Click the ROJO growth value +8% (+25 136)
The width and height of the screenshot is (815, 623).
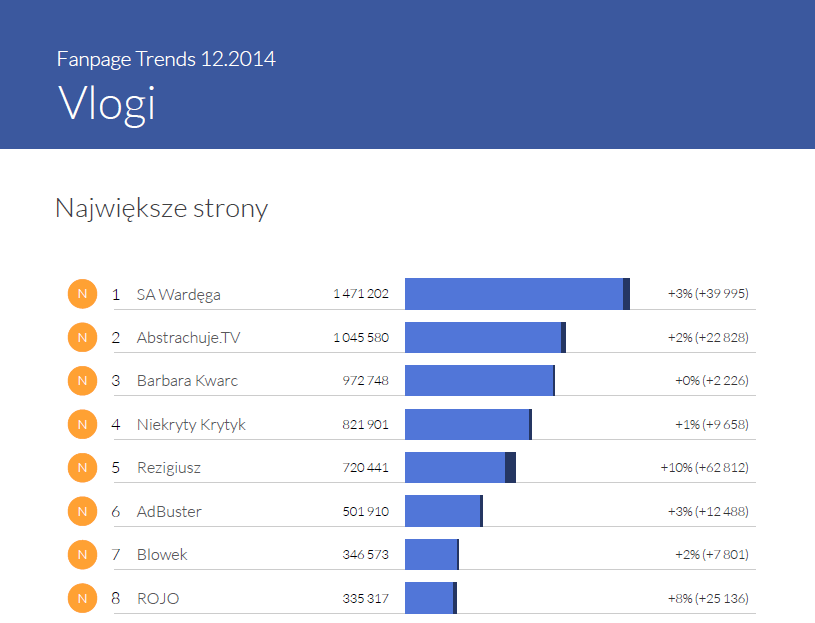coord(708,599)
